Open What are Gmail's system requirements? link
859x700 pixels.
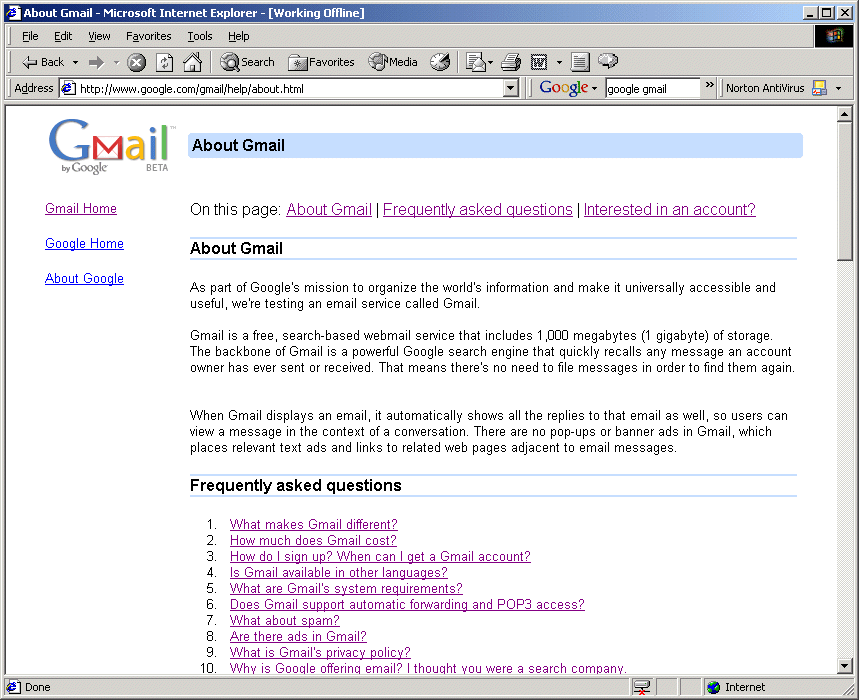346,589
